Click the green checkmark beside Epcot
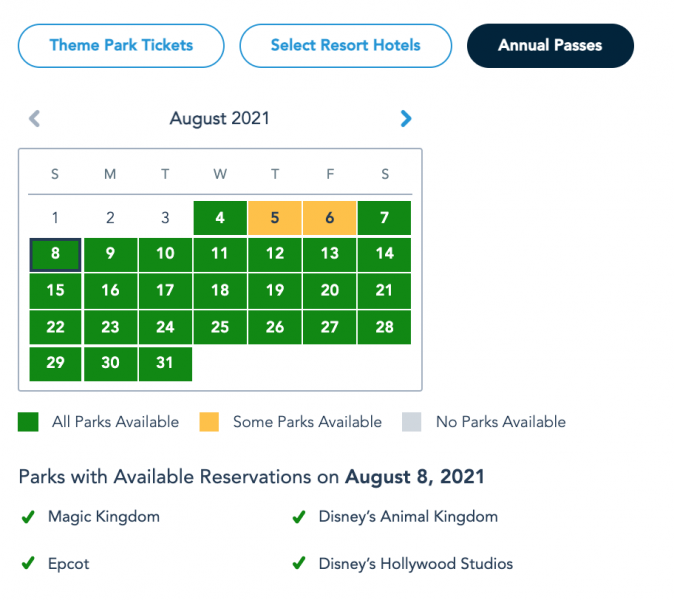 (27, 564)
